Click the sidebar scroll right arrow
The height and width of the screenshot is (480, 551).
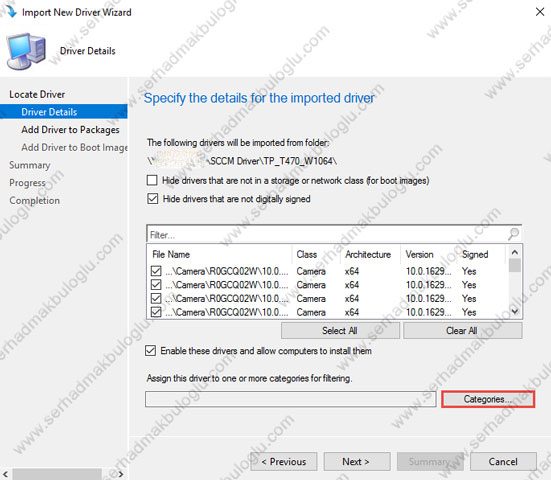point(121,474)
